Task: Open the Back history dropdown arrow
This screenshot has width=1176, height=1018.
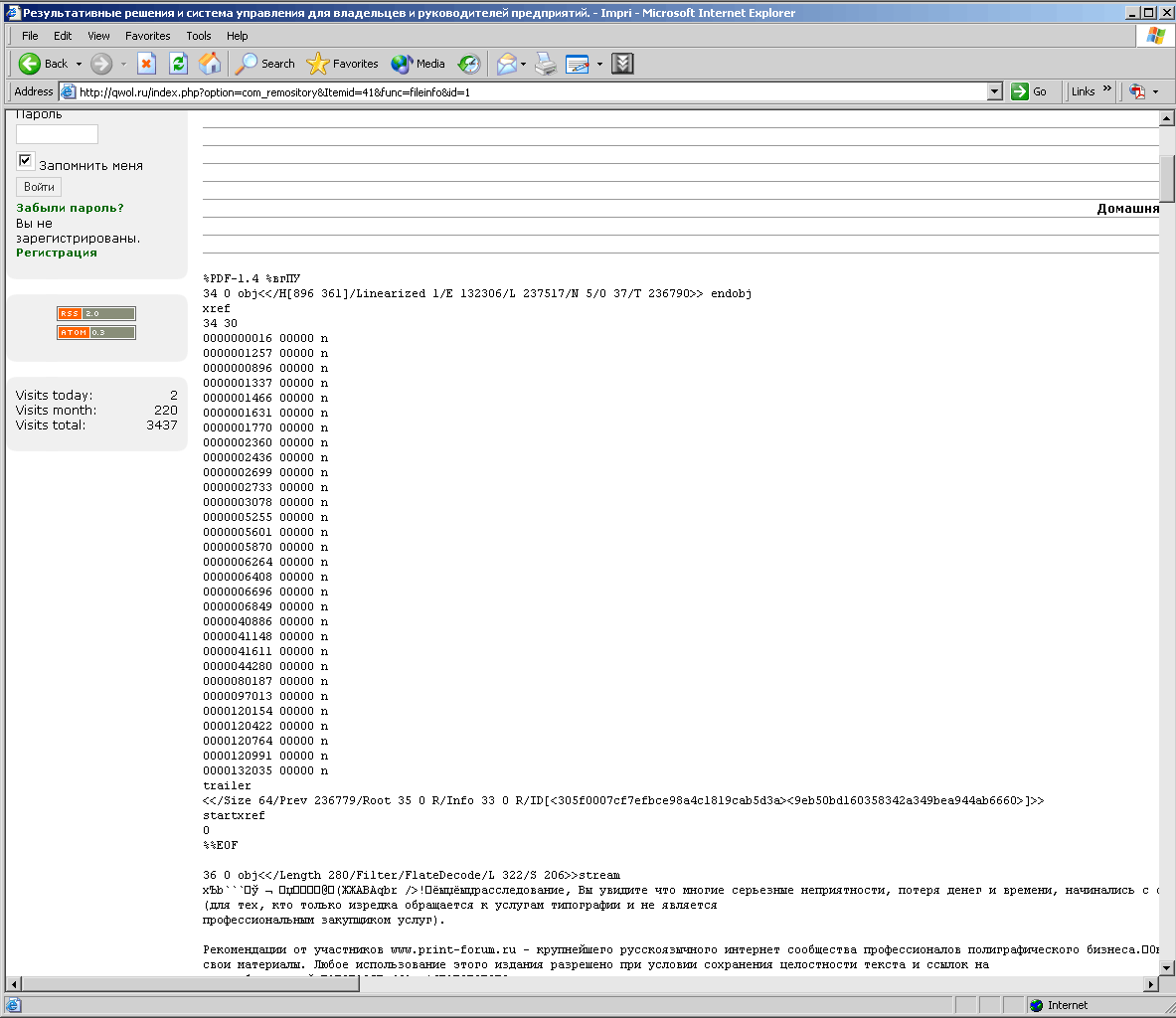Action: 79,64
